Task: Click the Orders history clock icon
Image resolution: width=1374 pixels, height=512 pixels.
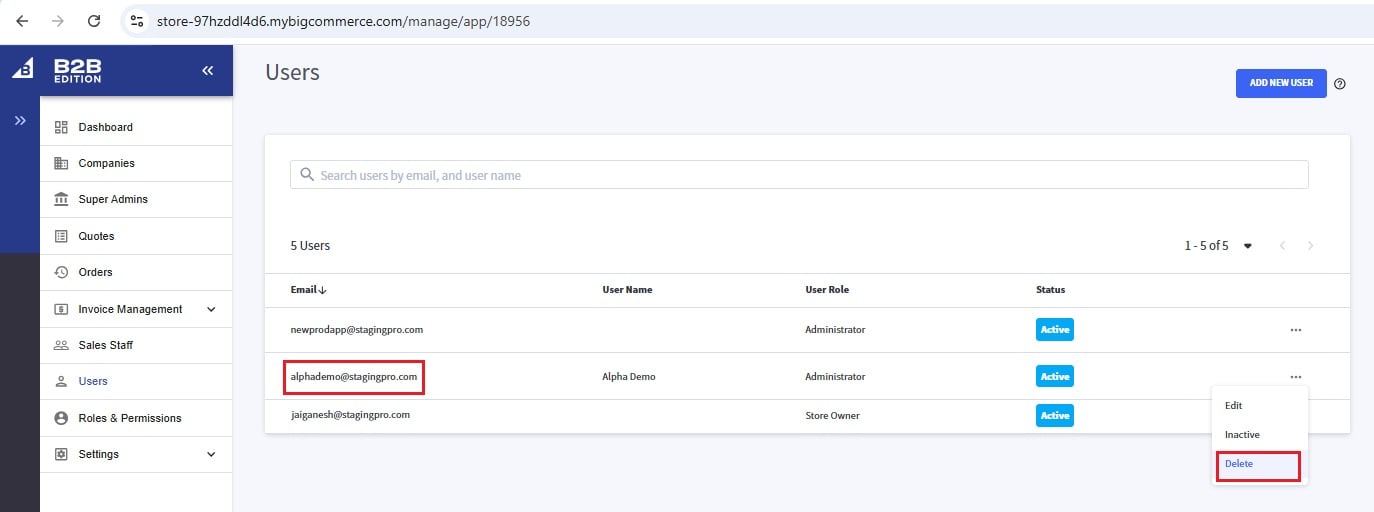Action: click(60, 272)
